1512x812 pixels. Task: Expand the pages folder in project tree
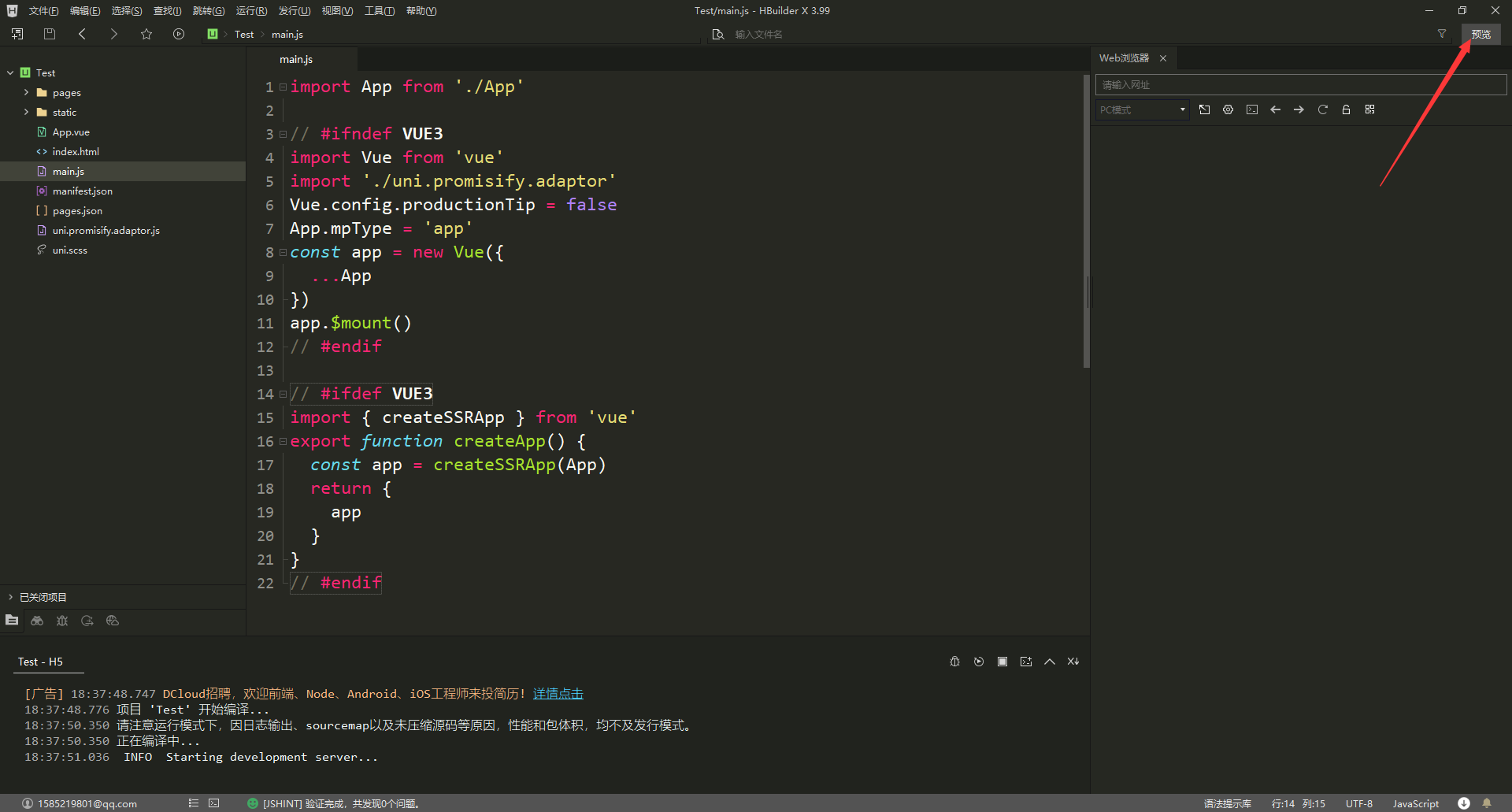[x=26, y=92]
